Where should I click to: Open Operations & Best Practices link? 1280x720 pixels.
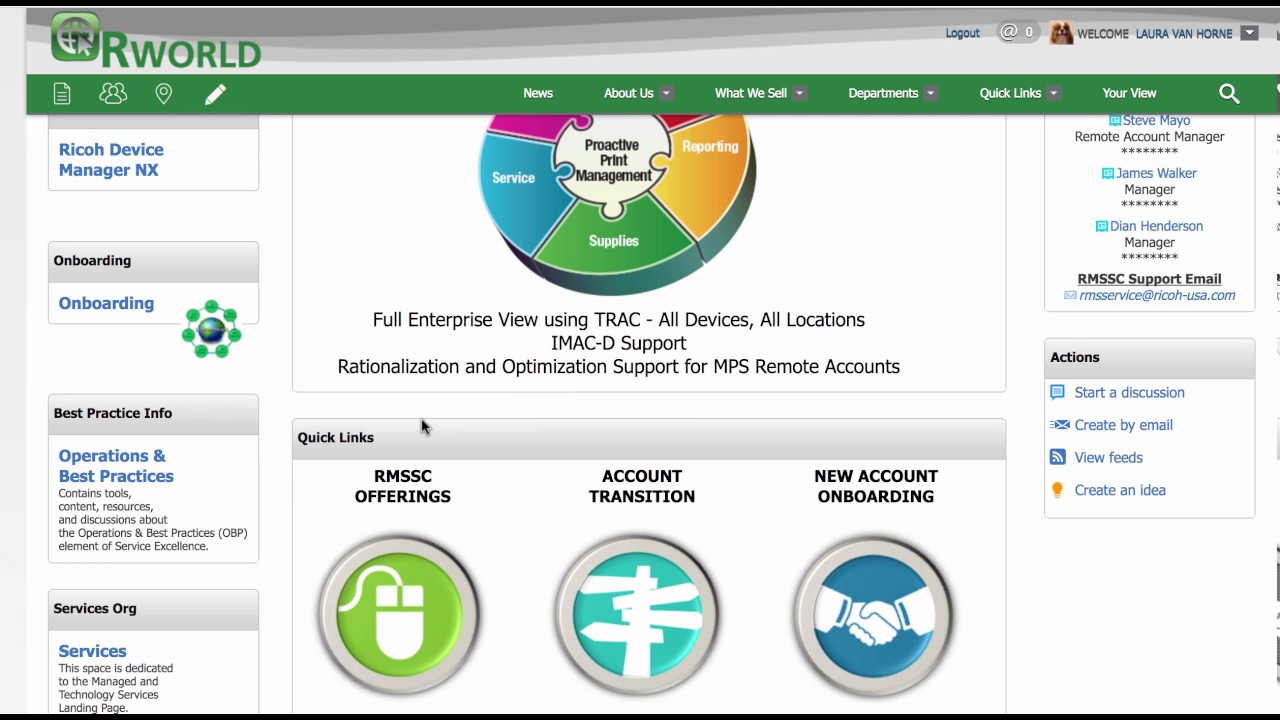[x=116, y=466]
